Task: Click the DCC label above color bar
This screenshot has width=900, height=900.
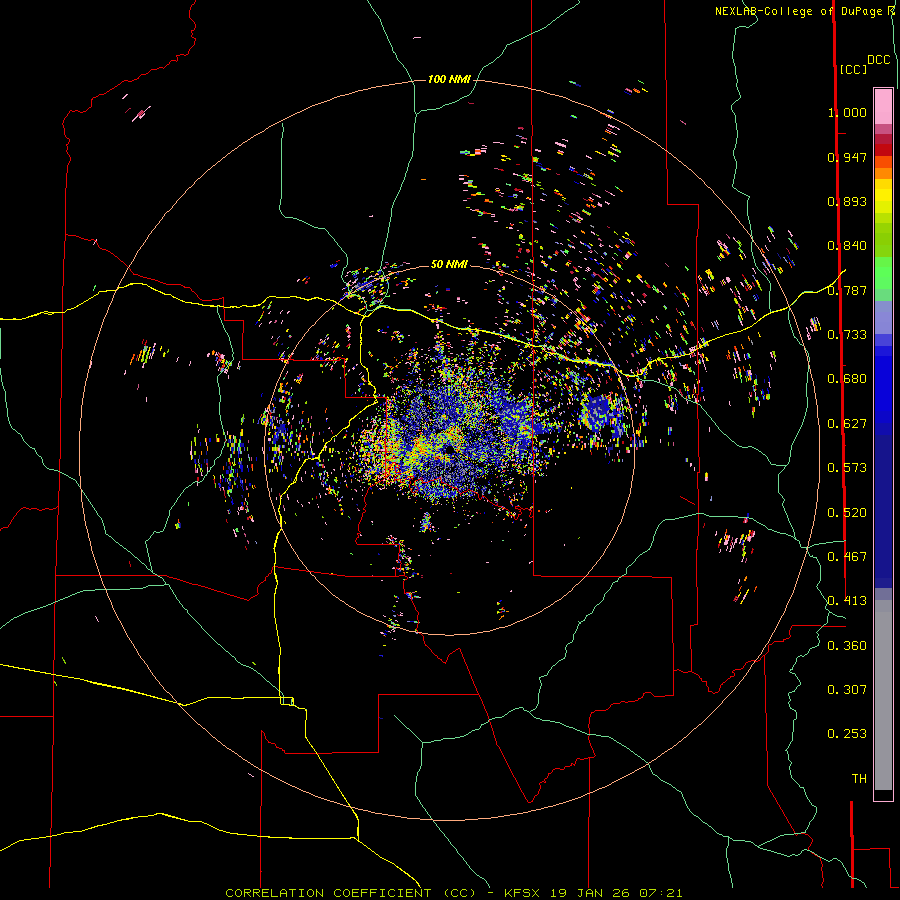Action: [879, 60]
